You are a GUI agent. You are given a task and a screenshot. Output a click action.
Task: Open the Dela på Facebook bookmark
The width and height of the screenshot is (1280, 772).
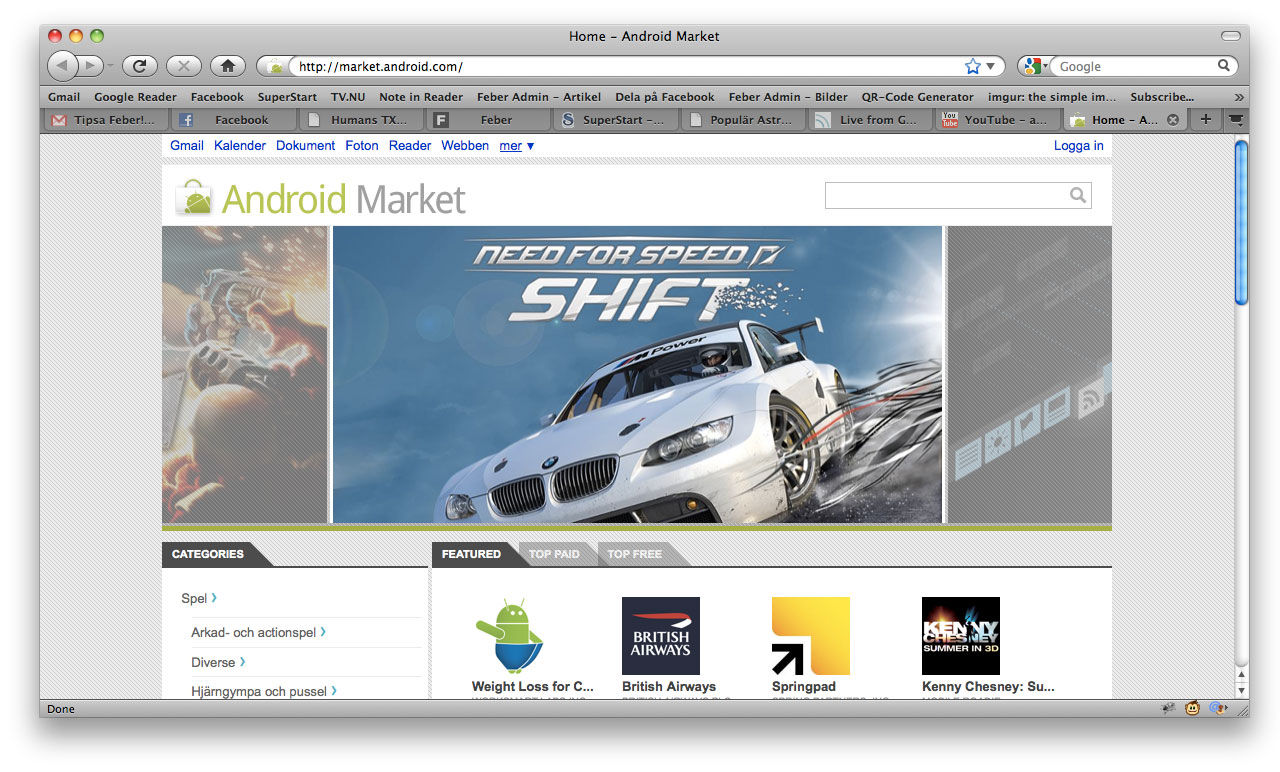(x=665, y=97)
